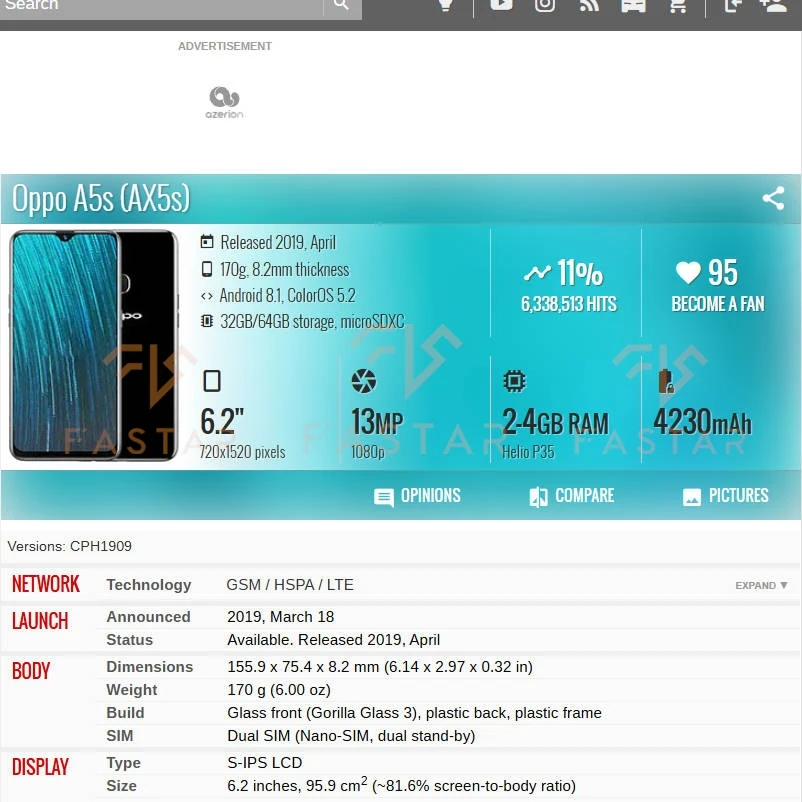
Task: Expand the NETWORK section
Action: click(x=761, y=585)
